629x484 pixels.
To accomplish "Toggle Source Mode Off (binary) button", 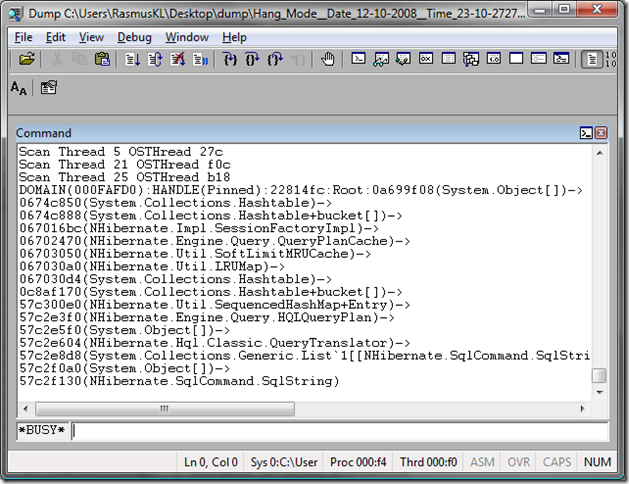I will pyautogui.click(x=611, y=59).
